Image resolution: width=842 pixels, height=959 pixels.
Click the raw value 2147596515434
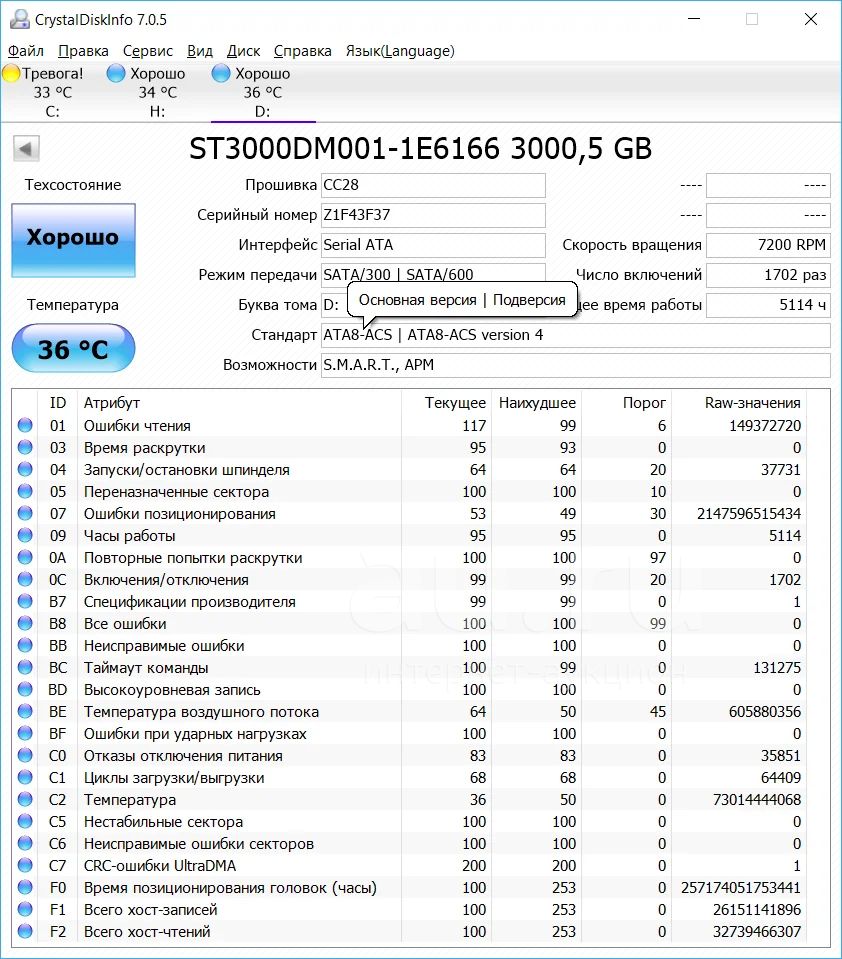pos(749,514)
